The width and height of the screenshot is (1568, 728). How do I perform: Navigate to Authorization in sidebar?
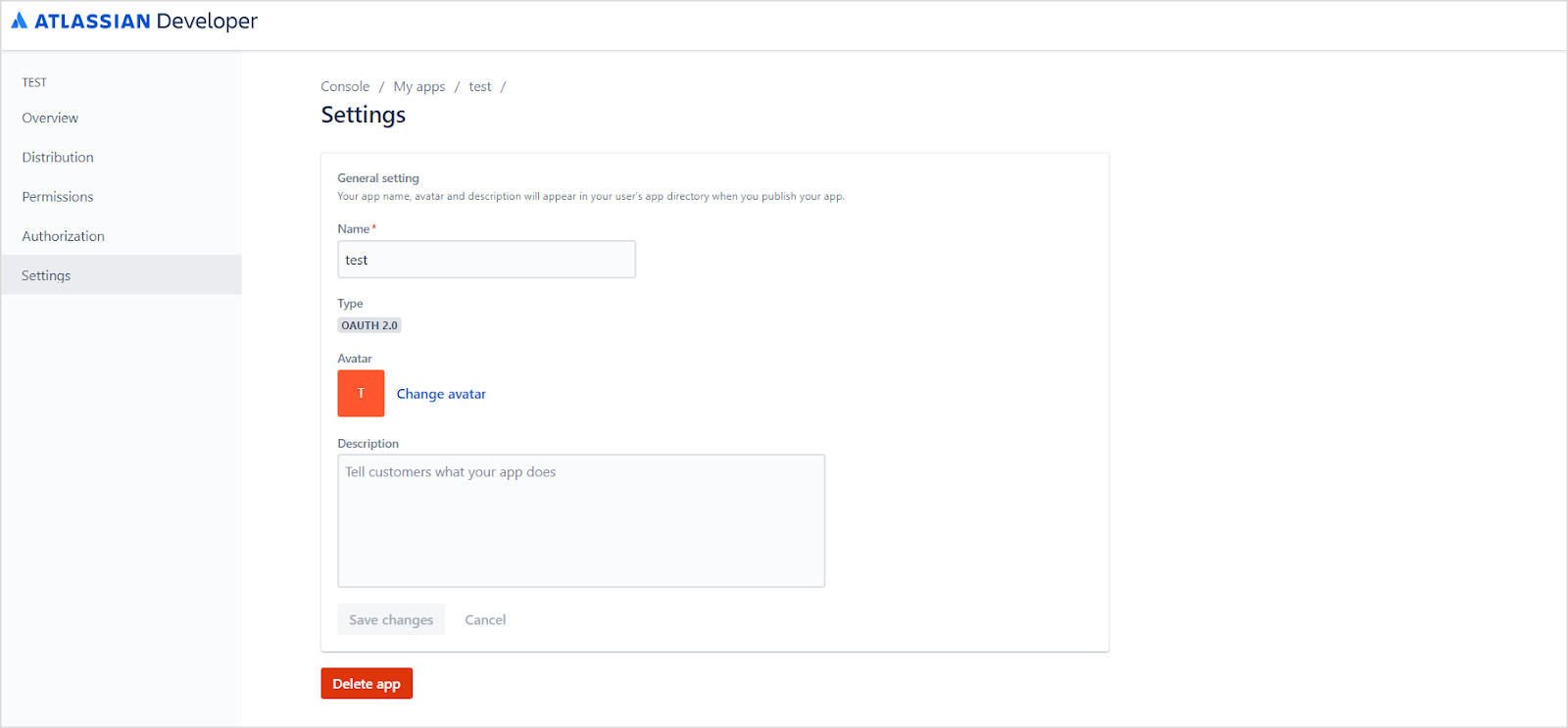(63, 236)
